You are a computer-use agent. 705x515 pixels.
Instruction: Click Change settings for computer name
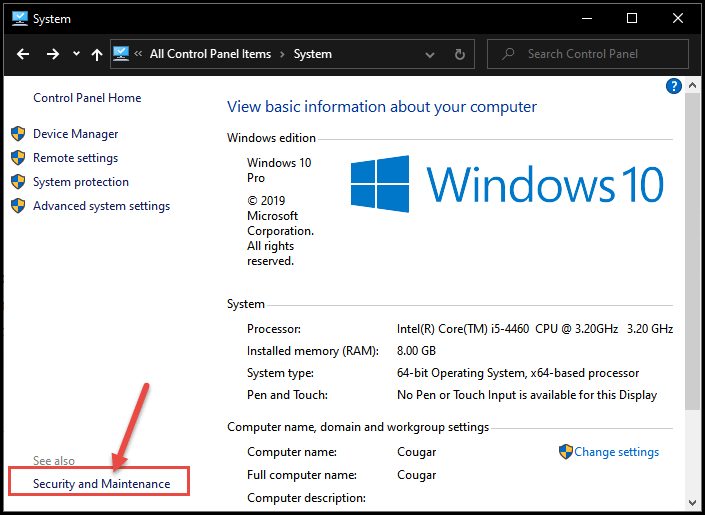pyautogui.click(x=616, y=452)
